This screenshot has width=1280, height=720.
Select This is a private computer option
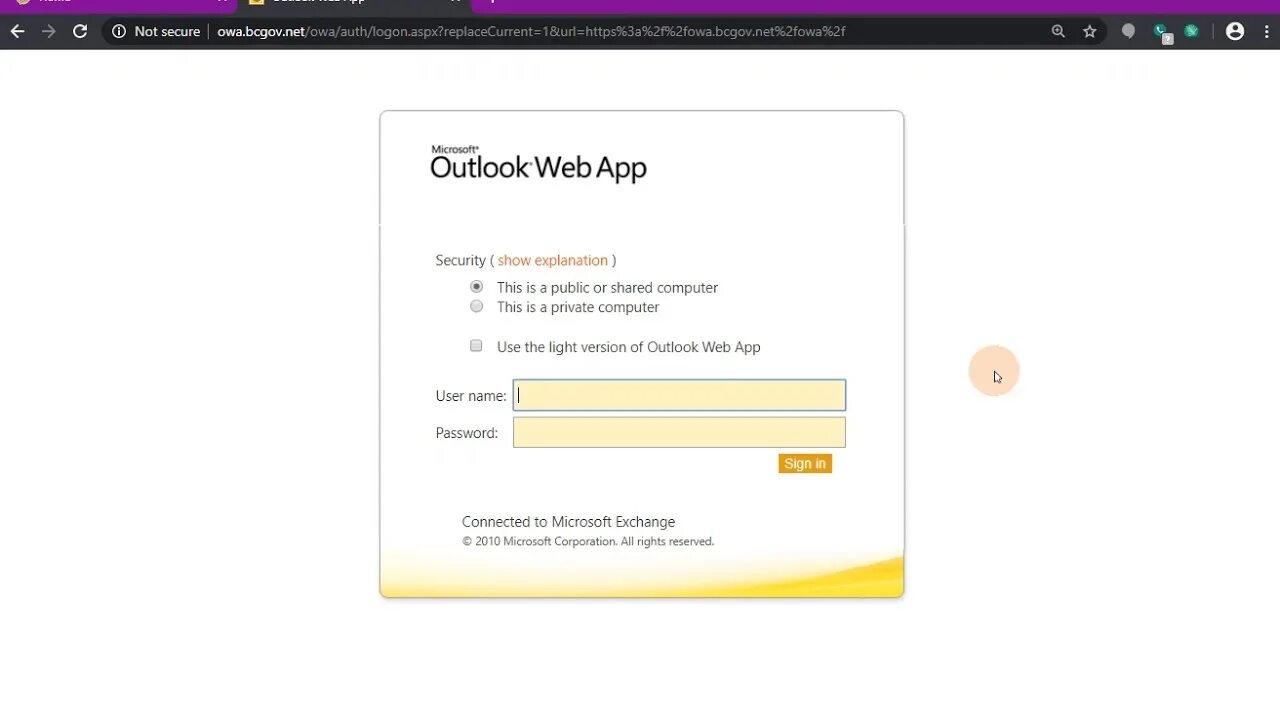476,306
